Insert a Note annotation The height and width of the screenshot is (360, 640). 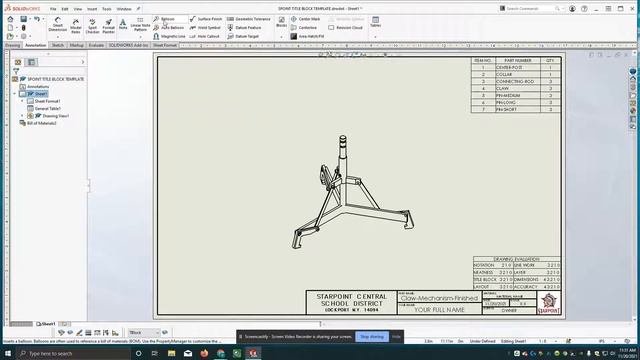point(123,24)
